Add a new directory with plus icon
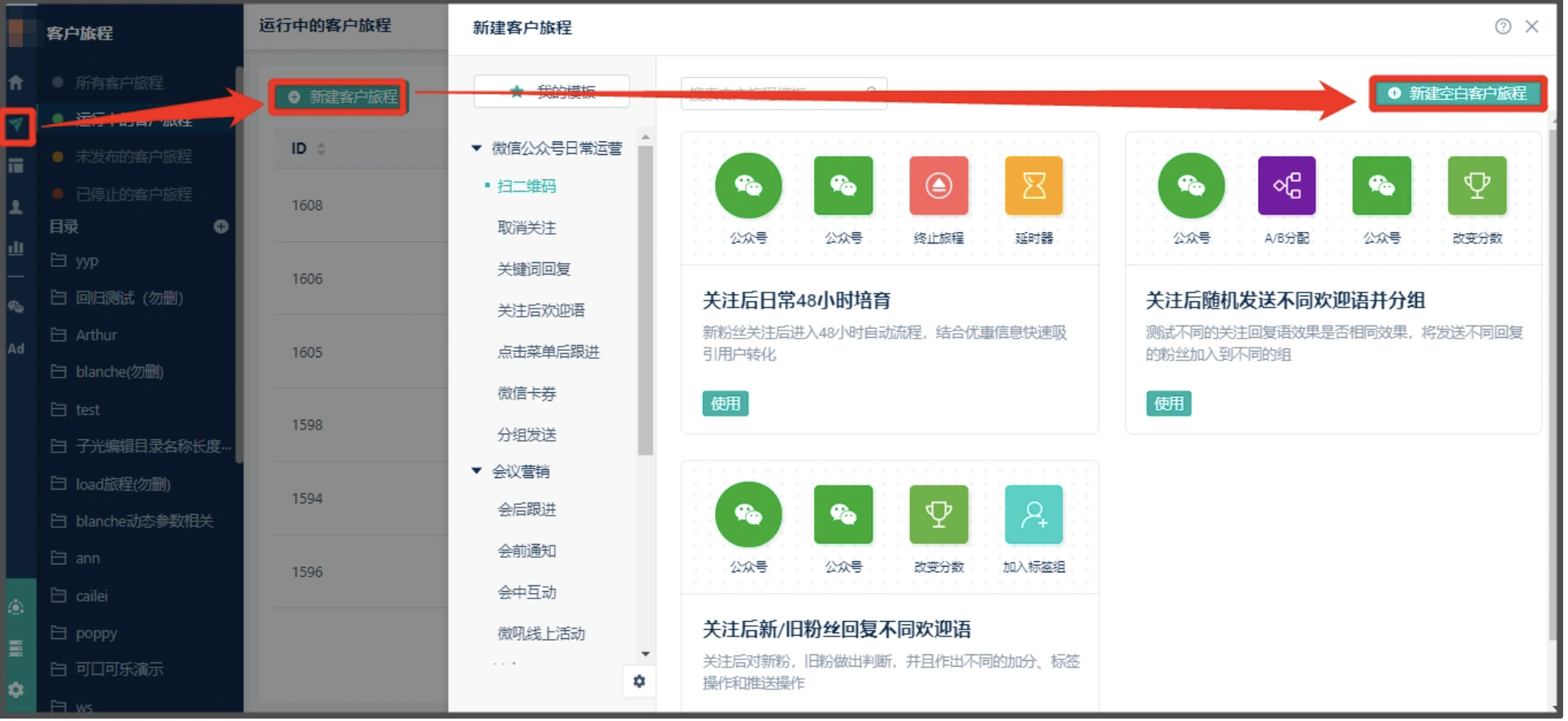 [222, 227]
